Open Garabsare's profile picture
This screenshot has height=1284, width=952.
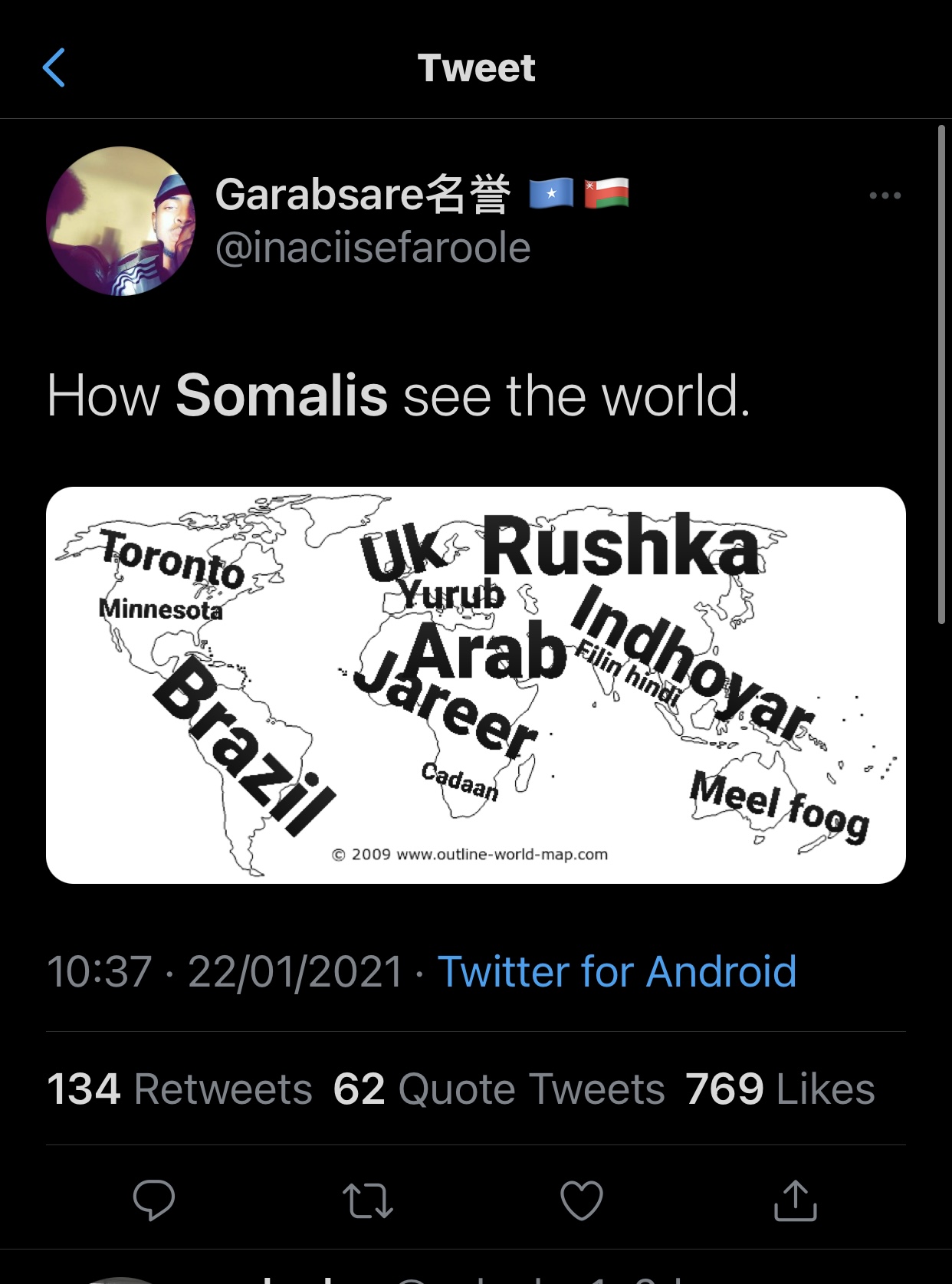point(120,221)
